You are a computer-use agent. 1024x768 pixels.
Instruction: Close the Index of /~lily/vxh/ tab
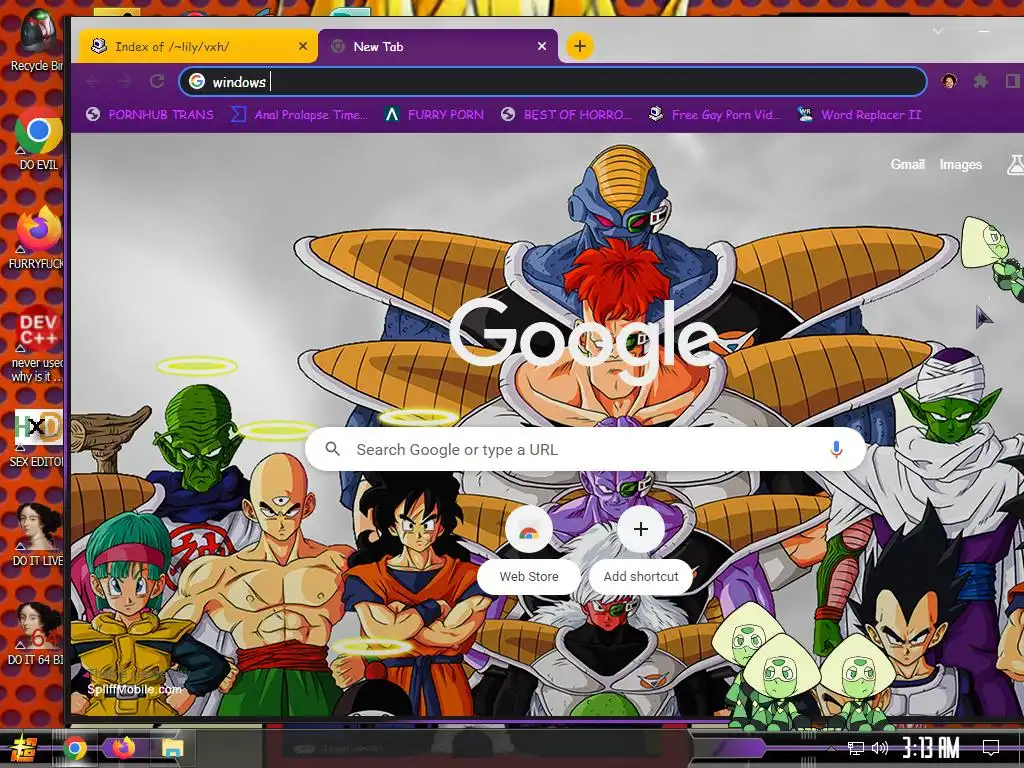pos(302,46)
